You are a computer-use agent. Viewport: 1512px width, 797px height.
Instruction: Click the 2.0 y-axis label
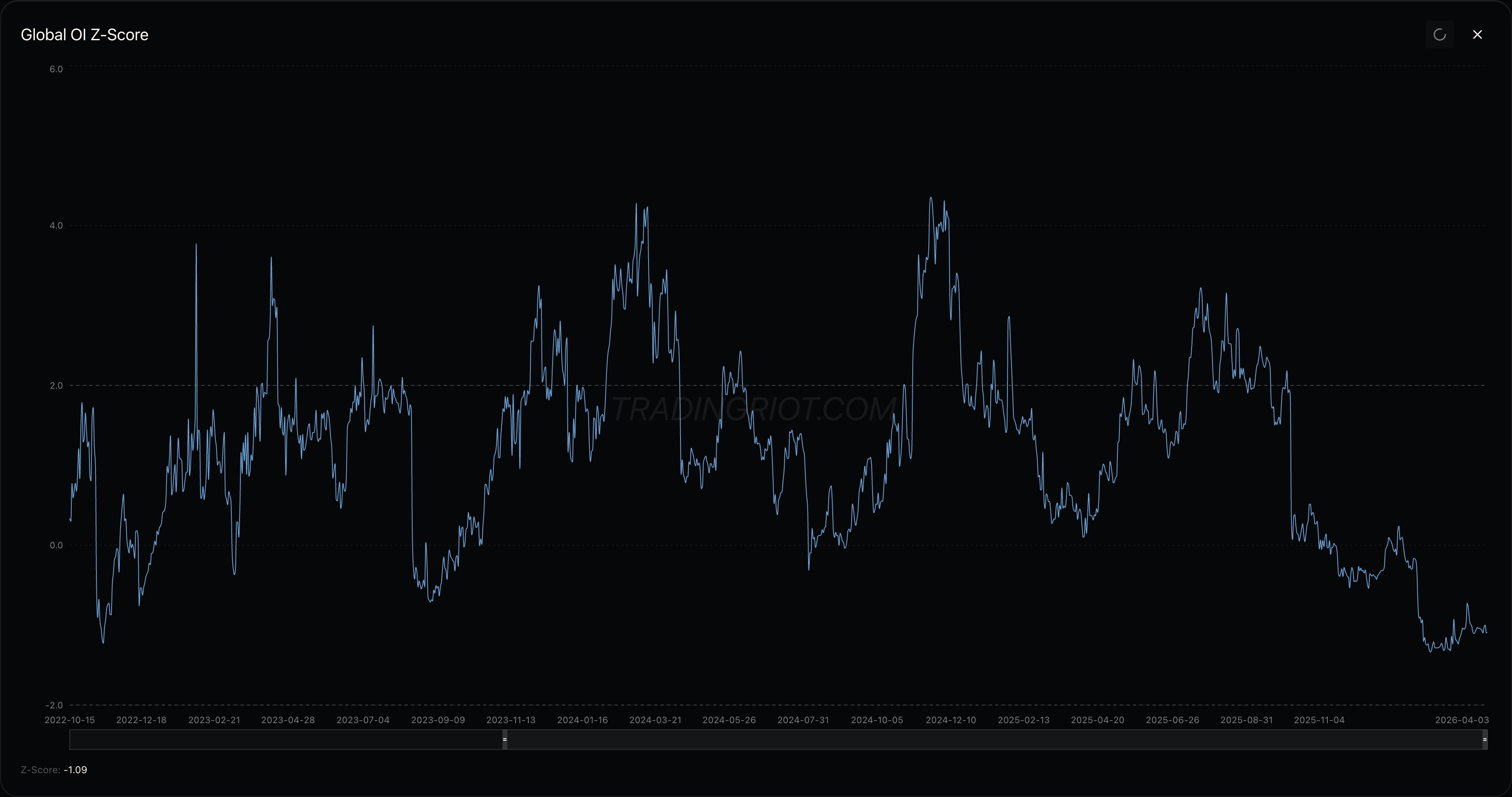coord(56,385)
